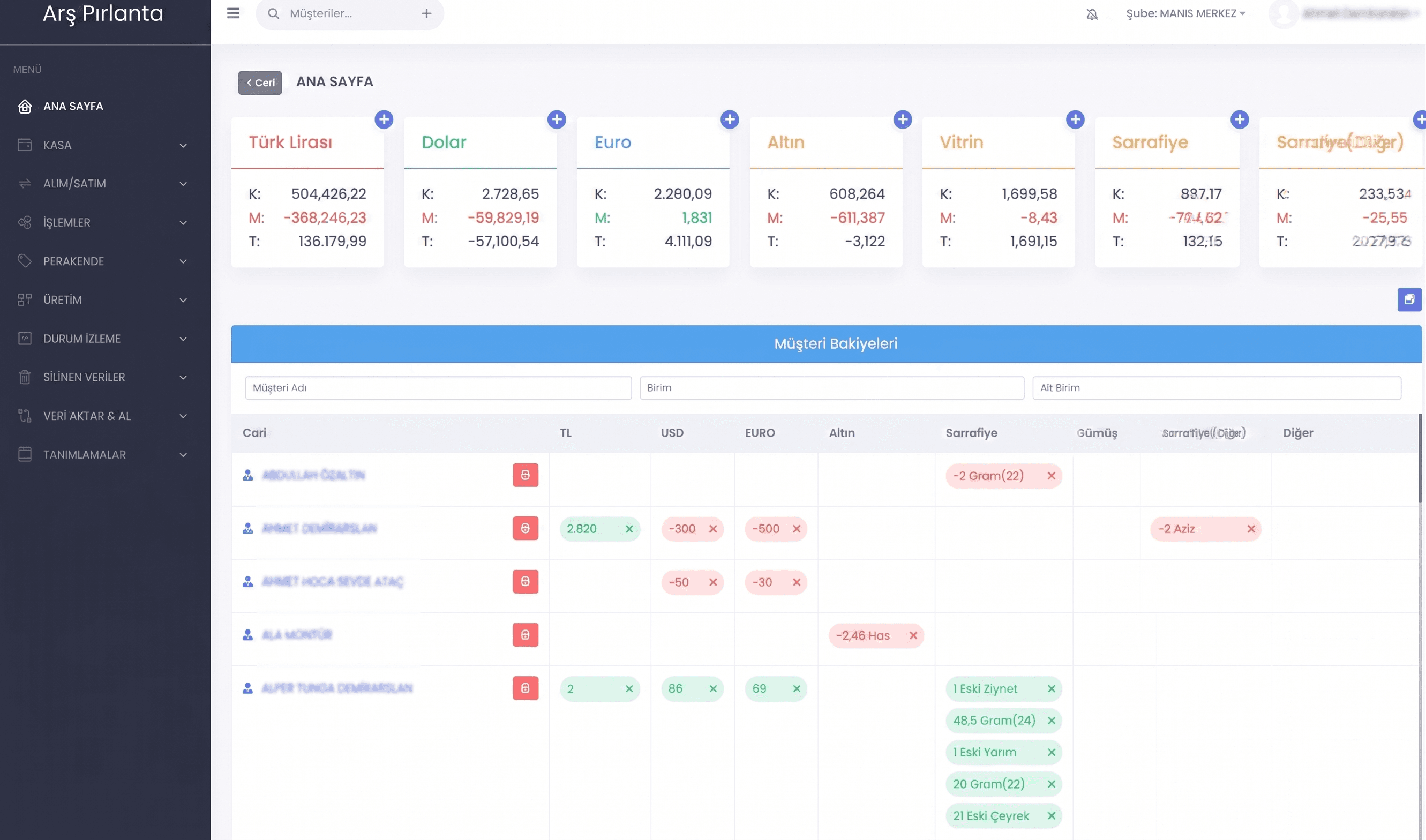1426x840 pixels.
Task: Click the Müşteri Bakiyeleri header bar
Action: pyautogui.click(x=826, y=343)
